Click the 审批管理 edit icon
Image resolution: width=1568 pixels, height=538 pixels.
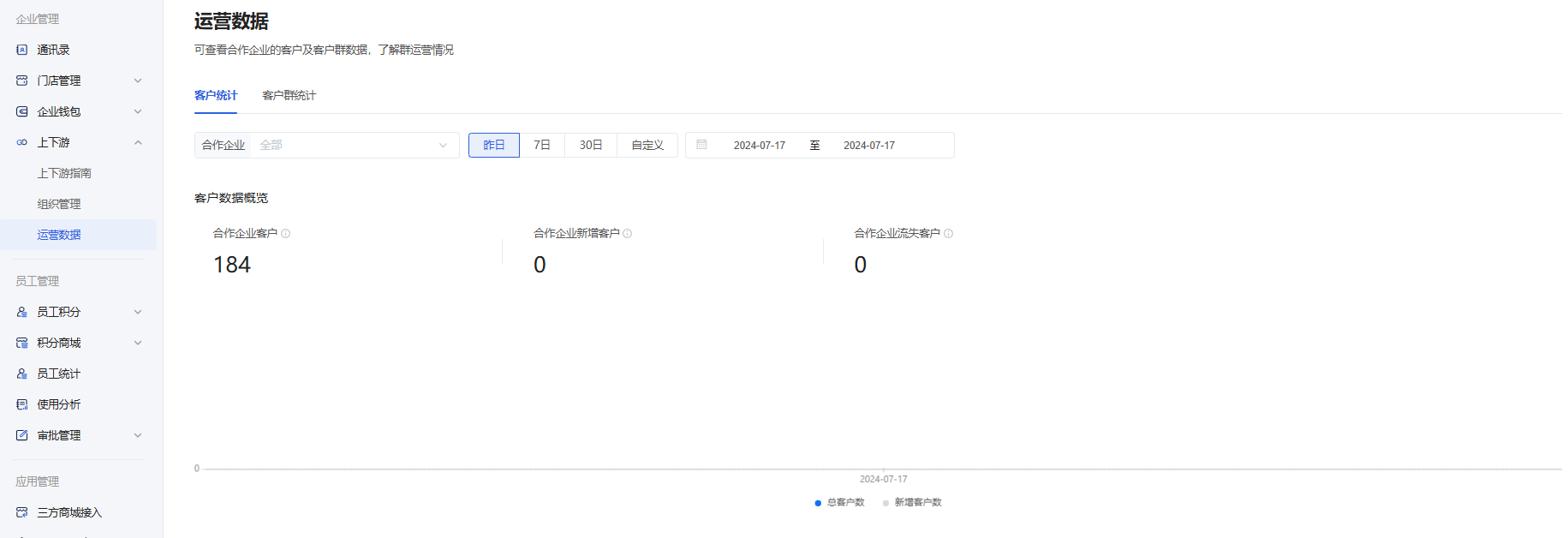(x=22, y=435)
